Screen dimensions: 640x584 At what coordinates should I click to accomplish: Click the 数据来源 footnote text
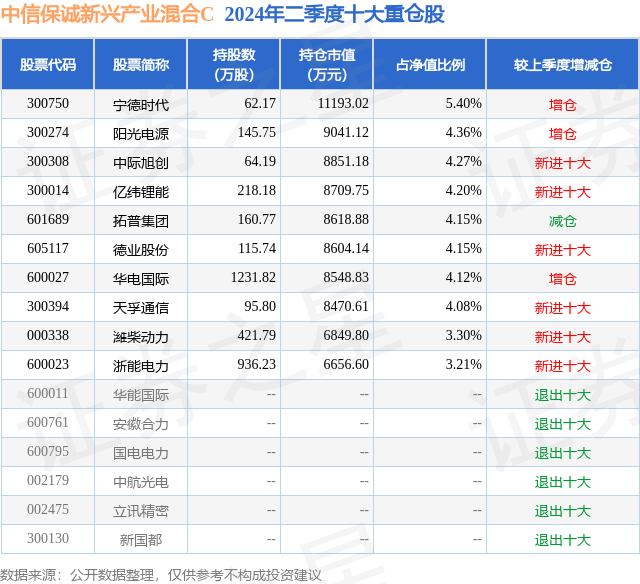161,575
